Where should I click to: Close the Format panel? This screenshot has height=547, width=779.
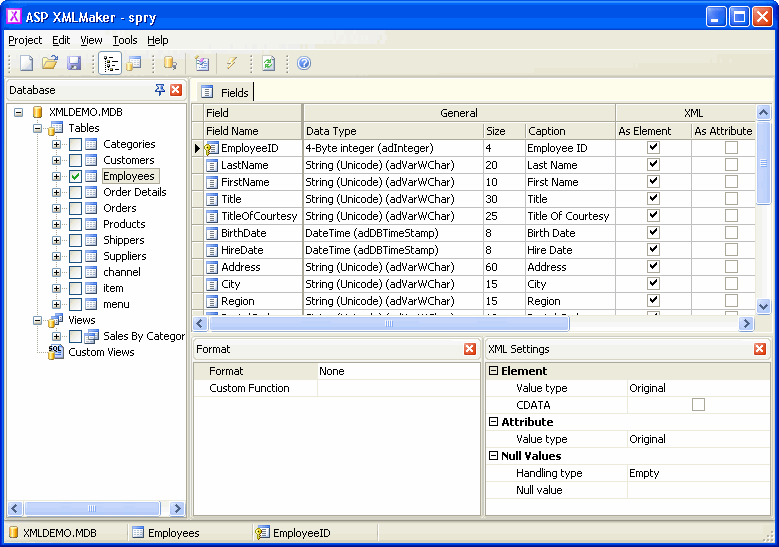pyautogui.click(x=470, y=349)
